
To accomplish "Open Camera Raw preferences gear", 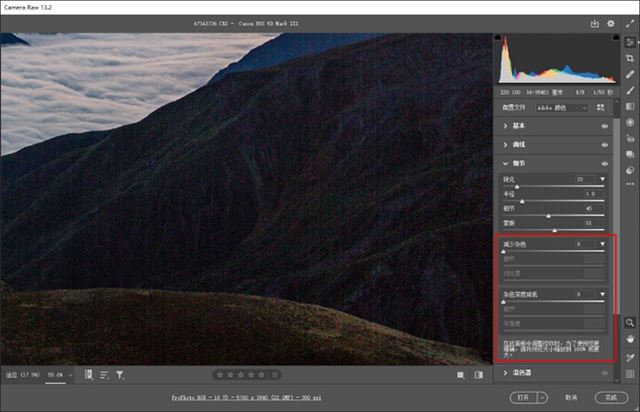I will pyautogui.click(x=610, y=22).
